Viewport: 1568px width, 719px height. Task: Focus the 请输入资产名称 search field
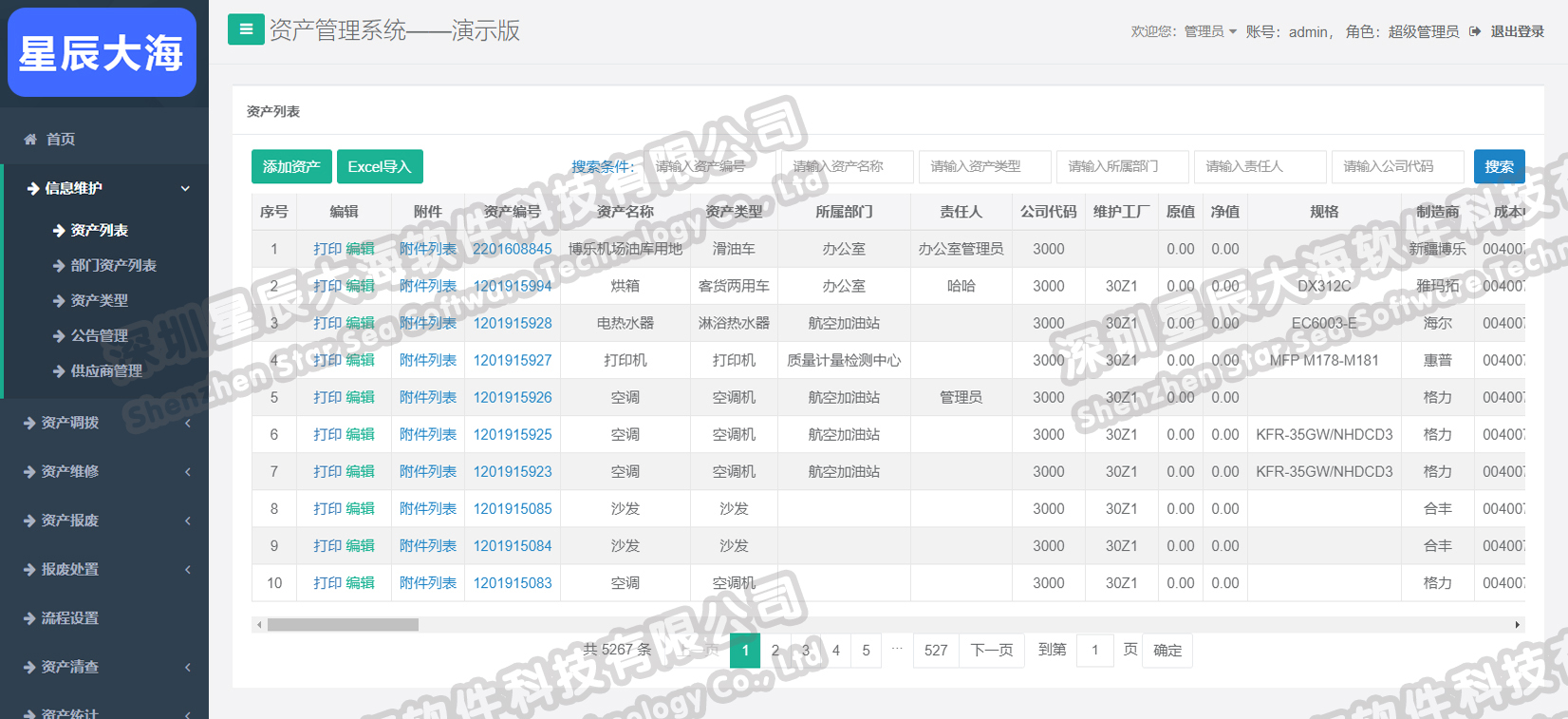pyautogui.click(x=848, y=166)
